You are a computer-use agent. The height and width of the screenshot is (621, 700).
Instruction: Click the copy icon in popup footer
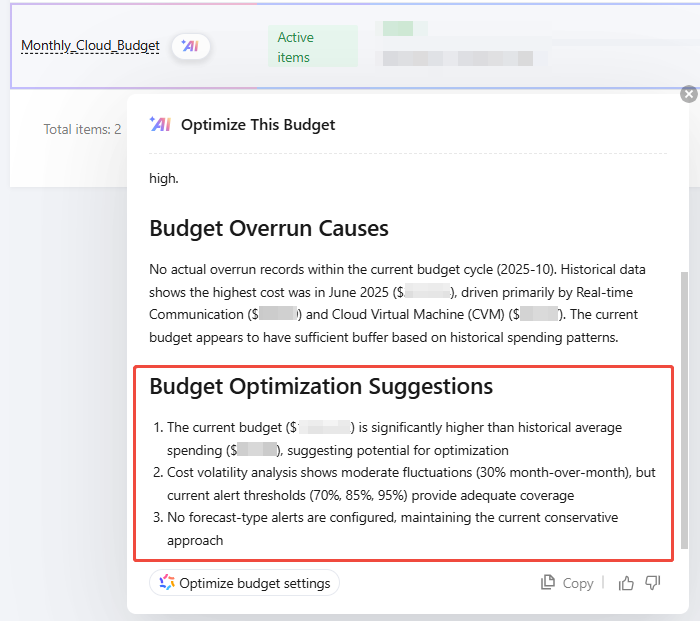[548, 583]
